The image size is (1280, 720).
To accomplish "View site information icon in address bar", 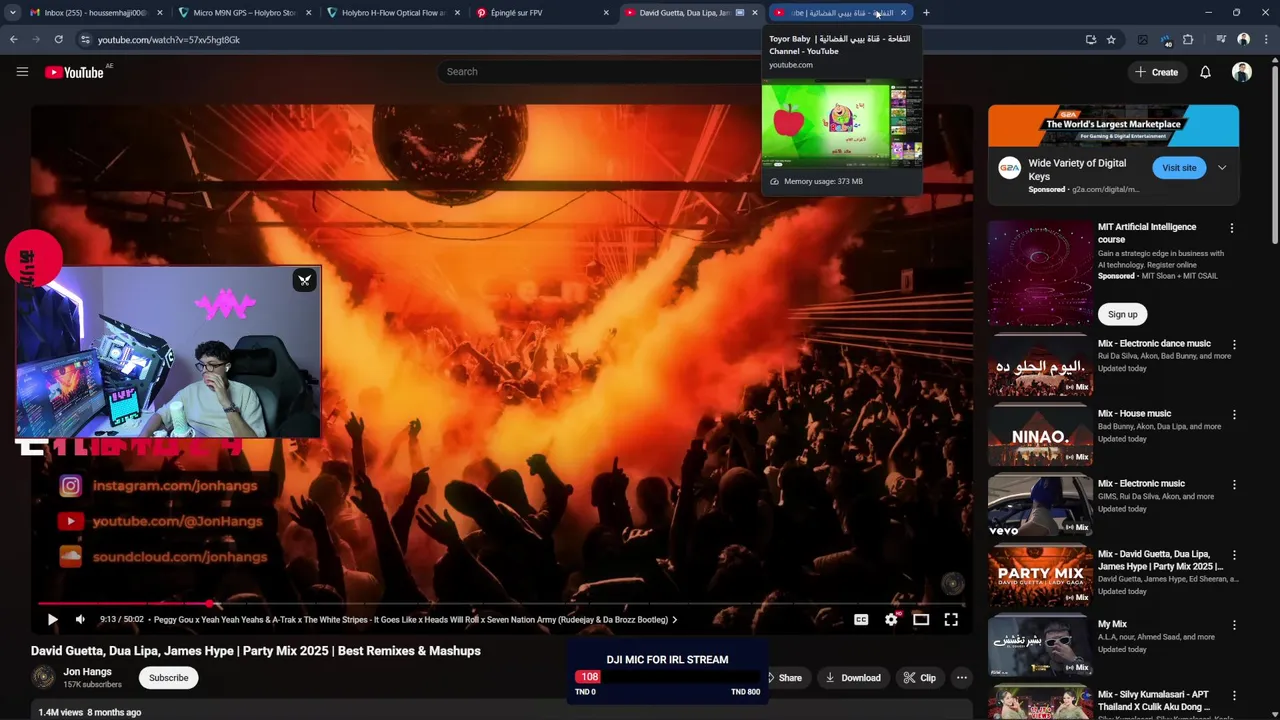I will (x=85, y=40).
